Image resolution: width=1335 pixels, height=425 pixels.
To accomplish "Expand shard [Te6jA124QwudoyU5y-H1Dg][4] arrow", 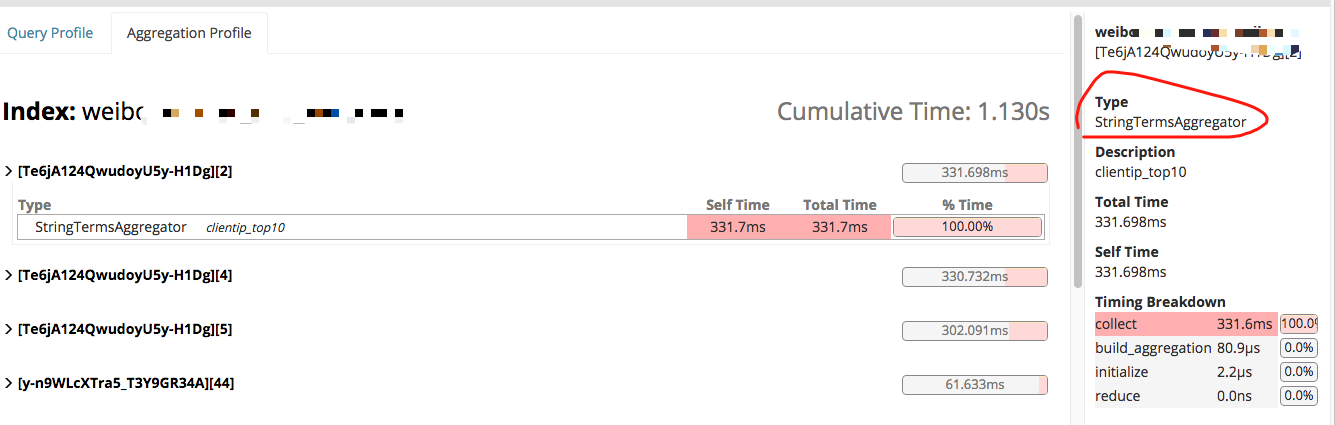I will point(10,274).
